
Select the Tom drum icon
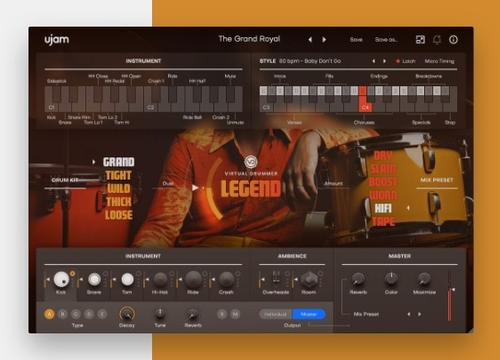[x=127, y=279]
